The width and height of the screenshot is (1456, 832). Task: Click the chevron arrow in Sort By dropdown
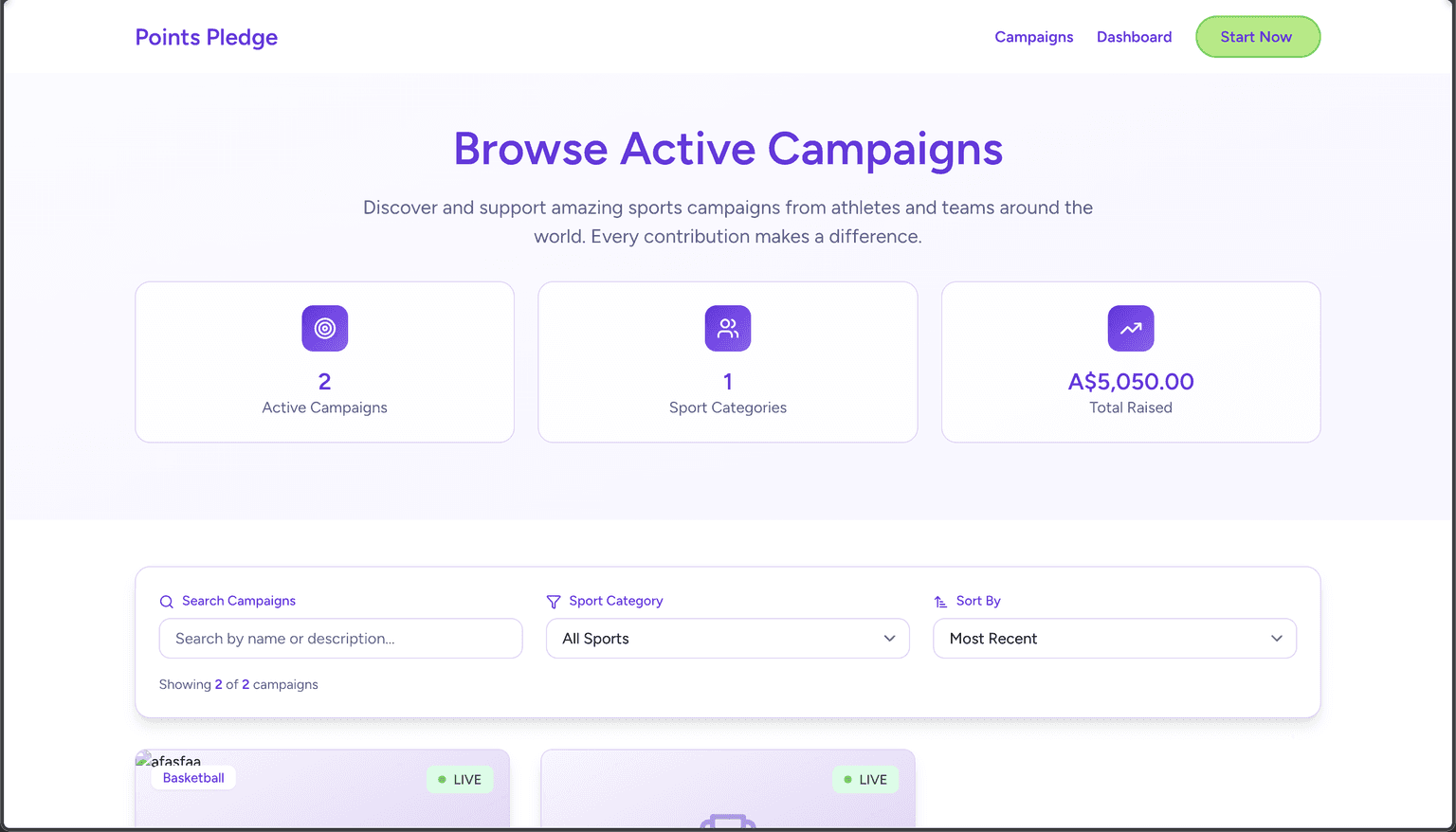click(x=1276, y=639)
